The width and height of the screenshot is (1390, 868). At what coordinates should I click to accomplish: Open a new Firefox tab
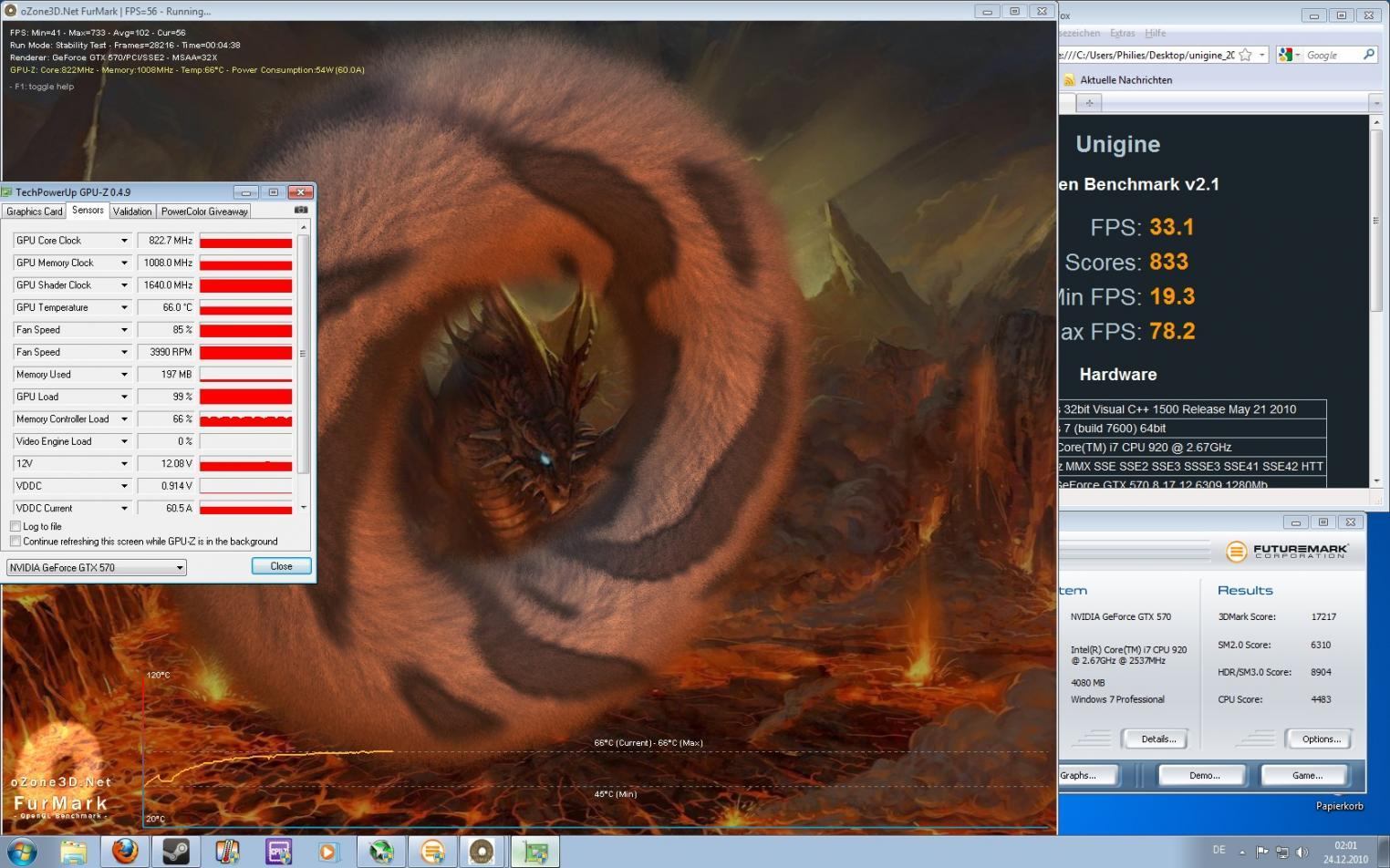point(1089,103)
